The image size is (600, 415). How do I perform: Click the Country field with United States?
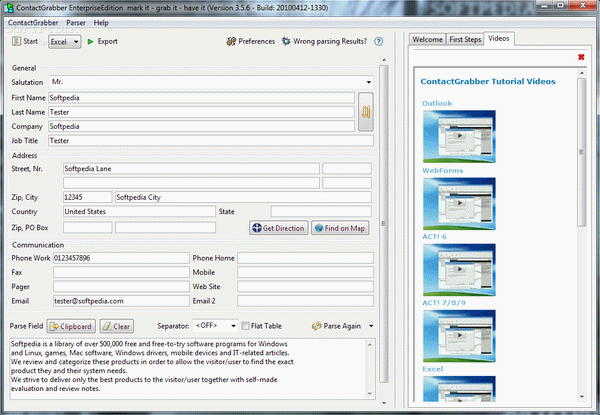tap(139, 212)
